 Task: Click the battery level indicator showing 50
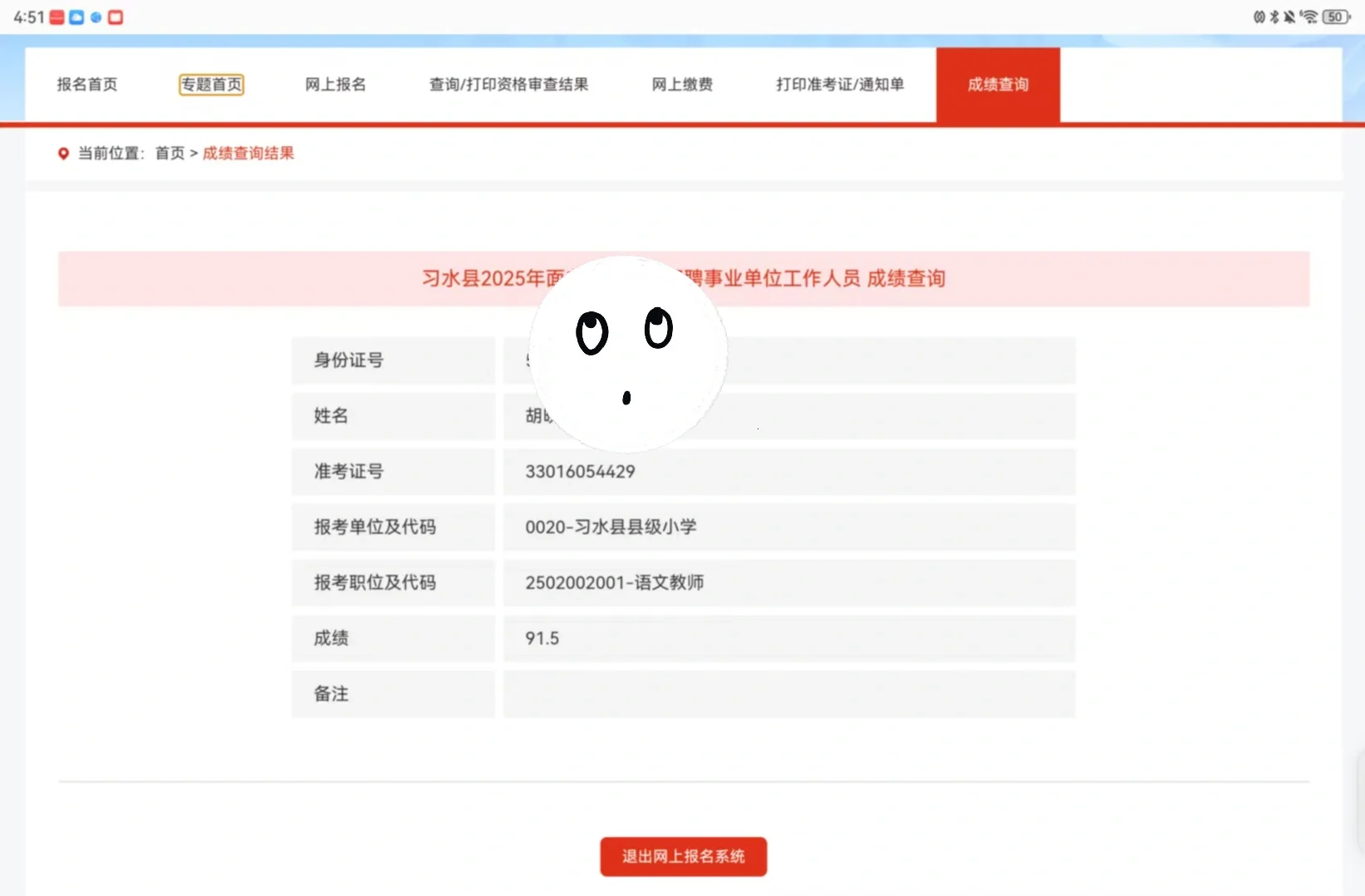click(x=1334, y=17)
